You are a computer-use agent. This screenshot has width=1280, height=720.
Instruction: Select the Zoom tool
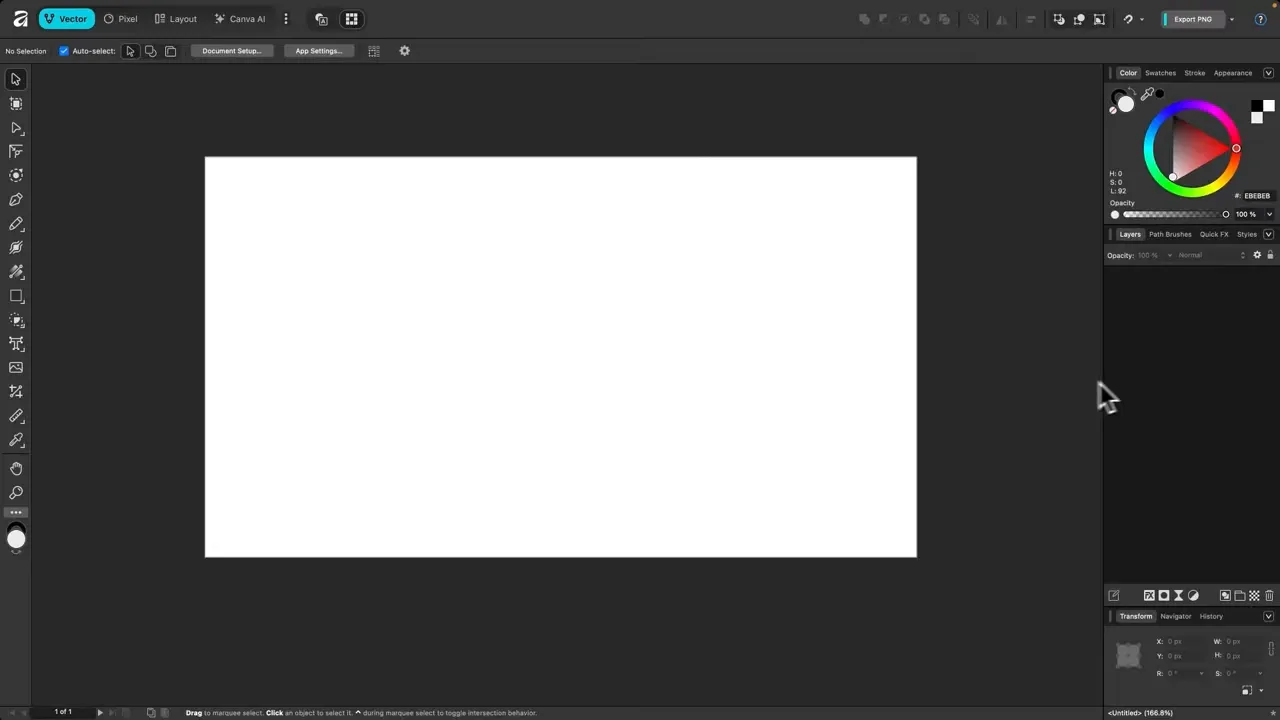tap(16, 492)
